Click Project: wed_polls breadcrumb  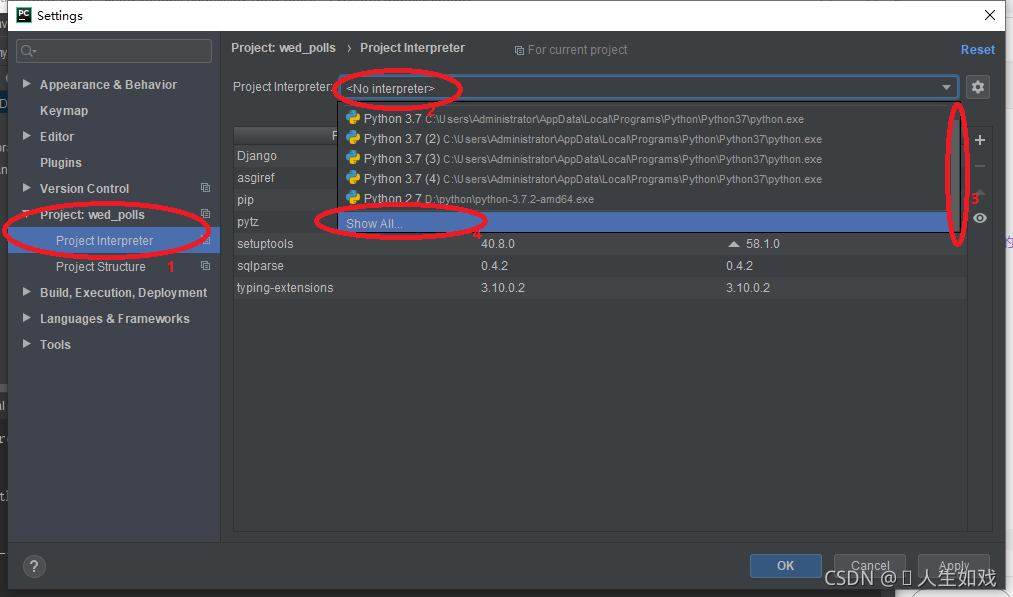(284, 48)
